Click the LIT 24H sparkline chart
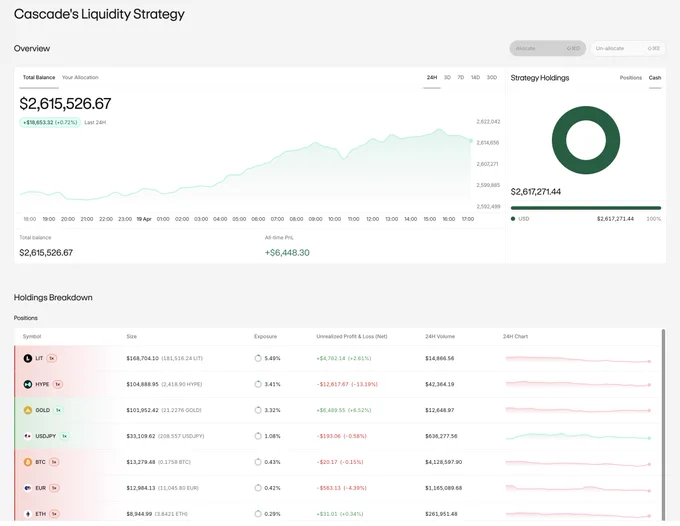Screen dimensions: 680x526 (x=578, y=359)
